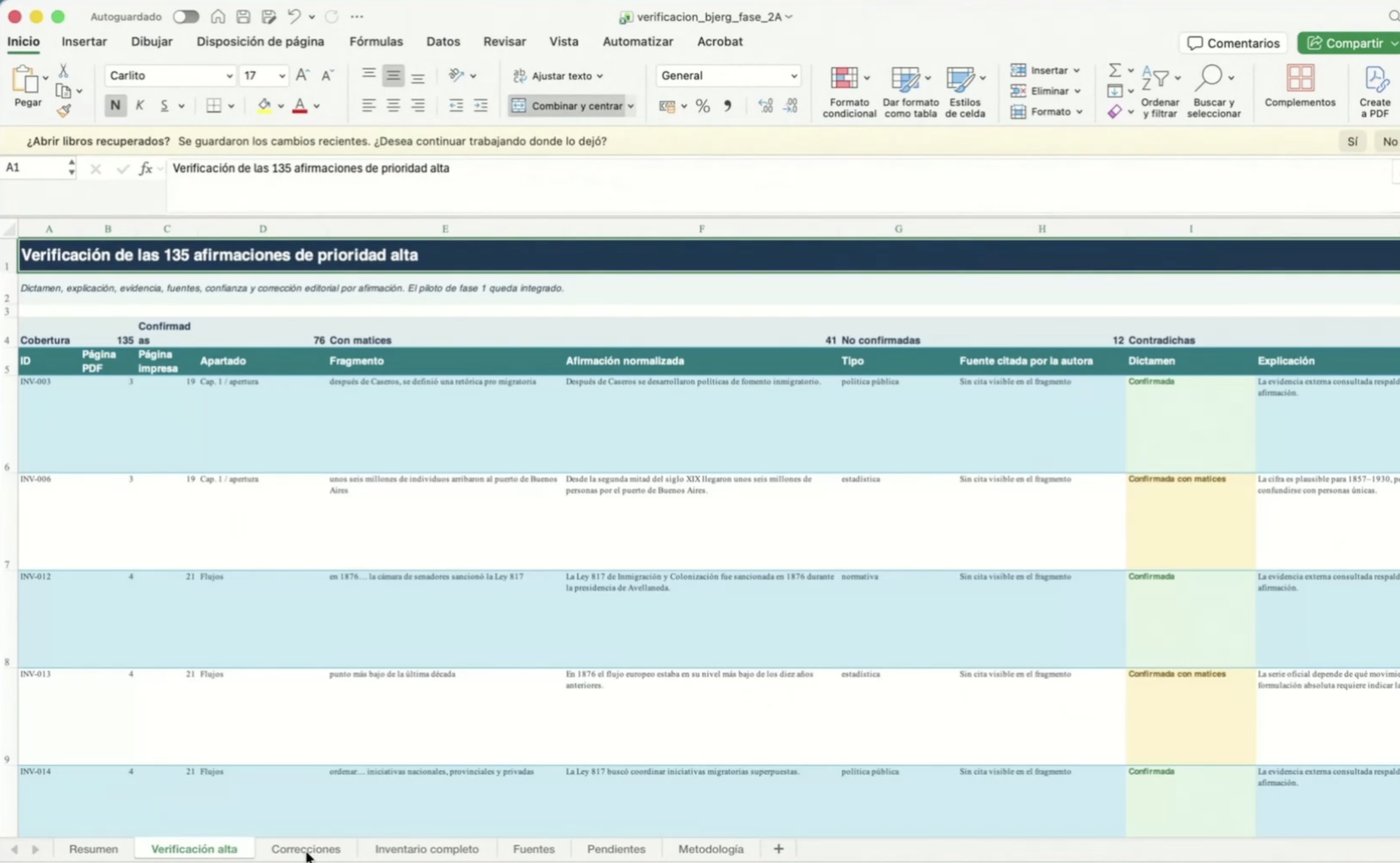
Task: Open the Correcciones sheet tab
Action: pyautogui.click(x=305, y=849)
